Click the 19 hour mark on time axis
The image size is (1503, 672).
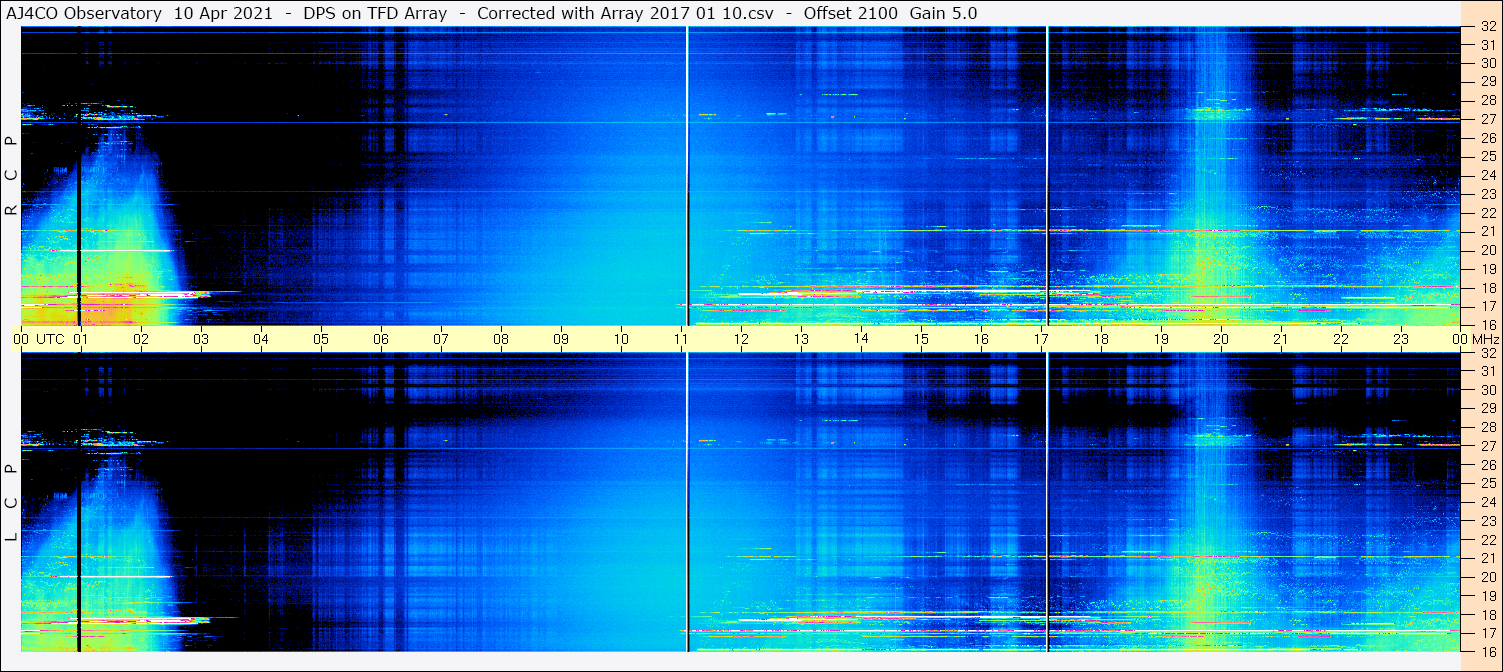coord(1161,339)
